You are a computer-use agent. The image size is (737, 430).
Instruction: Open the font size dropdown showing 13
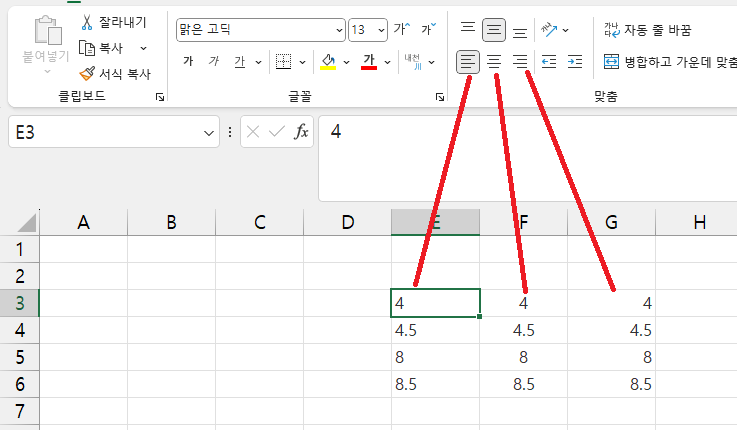click(381, 30)
